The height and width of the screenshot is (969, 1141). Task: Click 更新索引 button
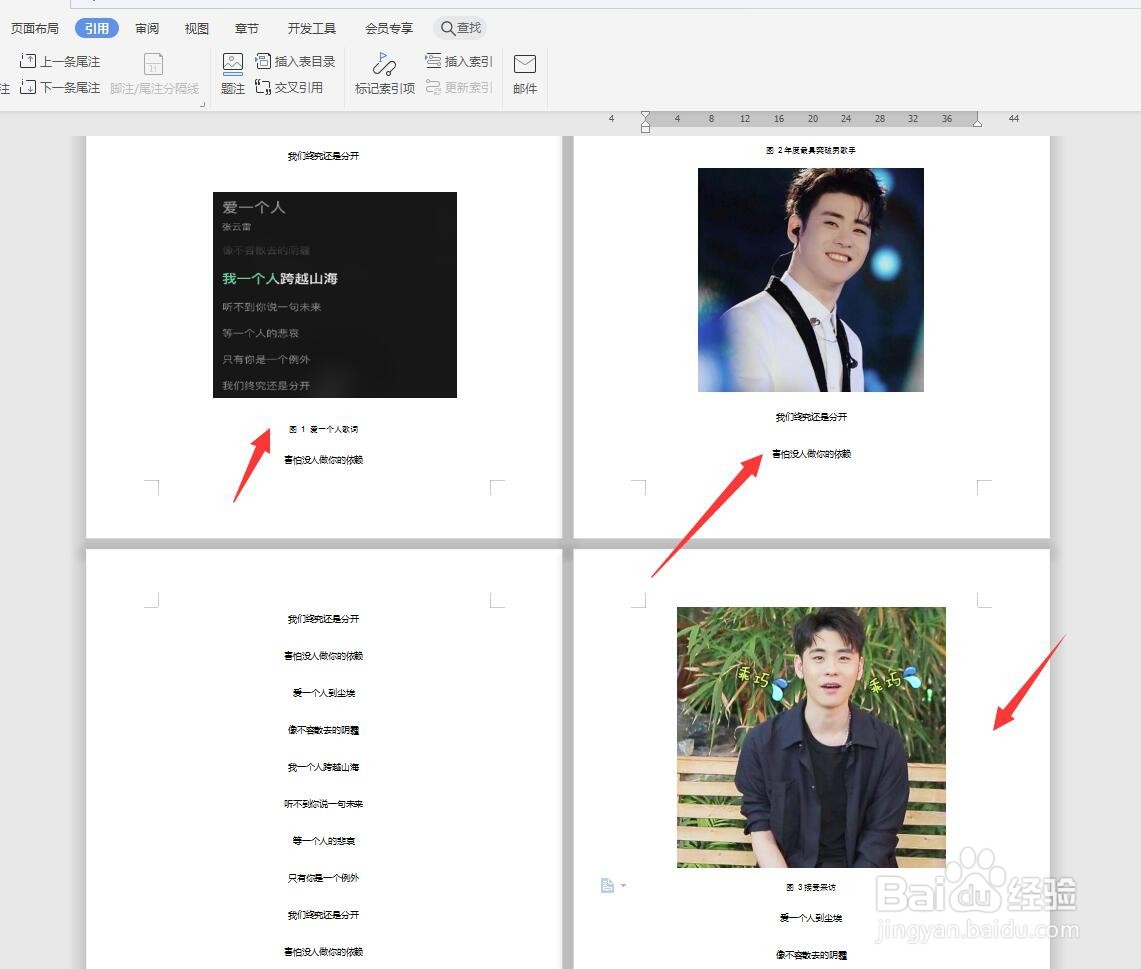[458, 87]
